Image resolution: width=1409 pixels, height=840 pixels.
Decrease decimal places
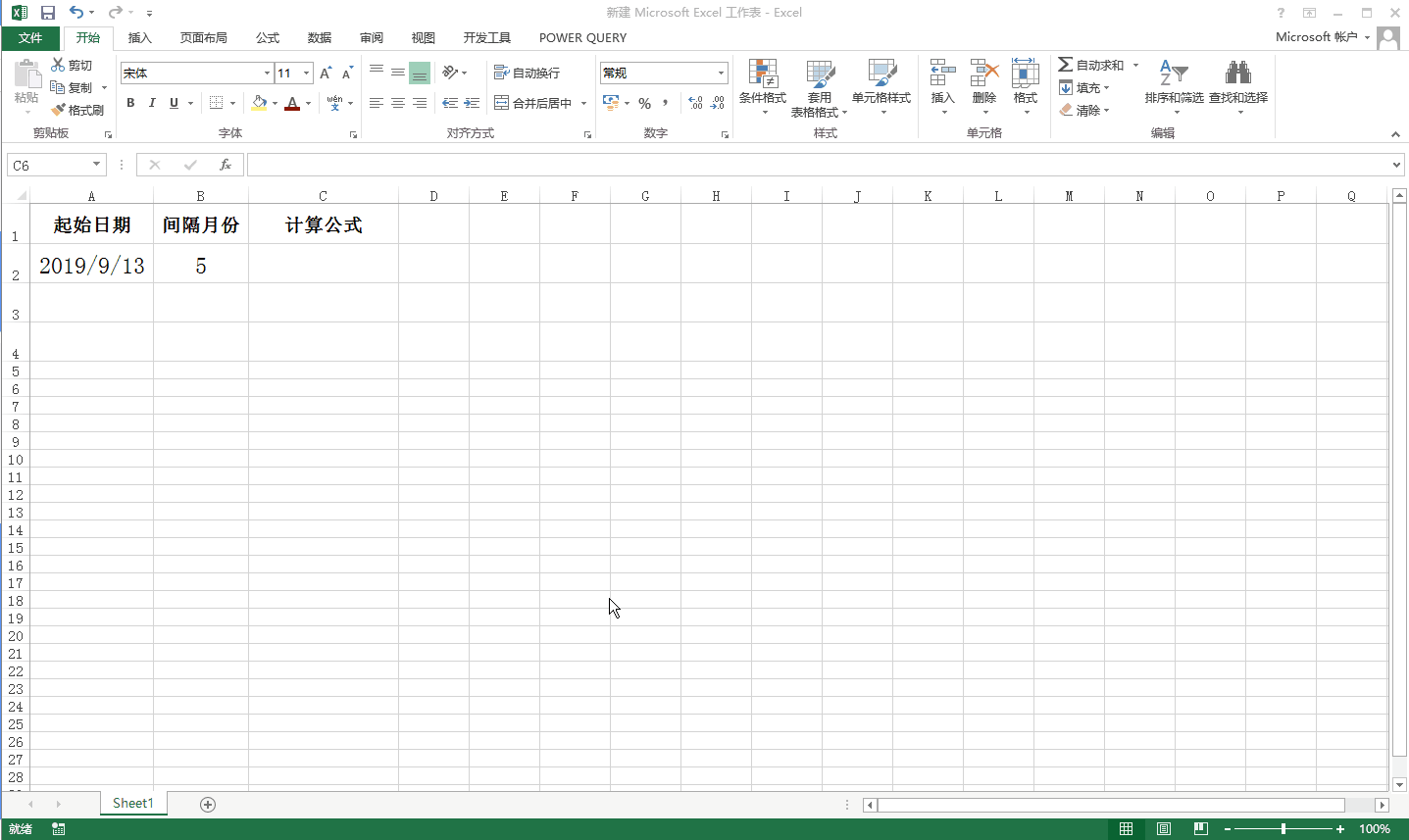[718, 103]
